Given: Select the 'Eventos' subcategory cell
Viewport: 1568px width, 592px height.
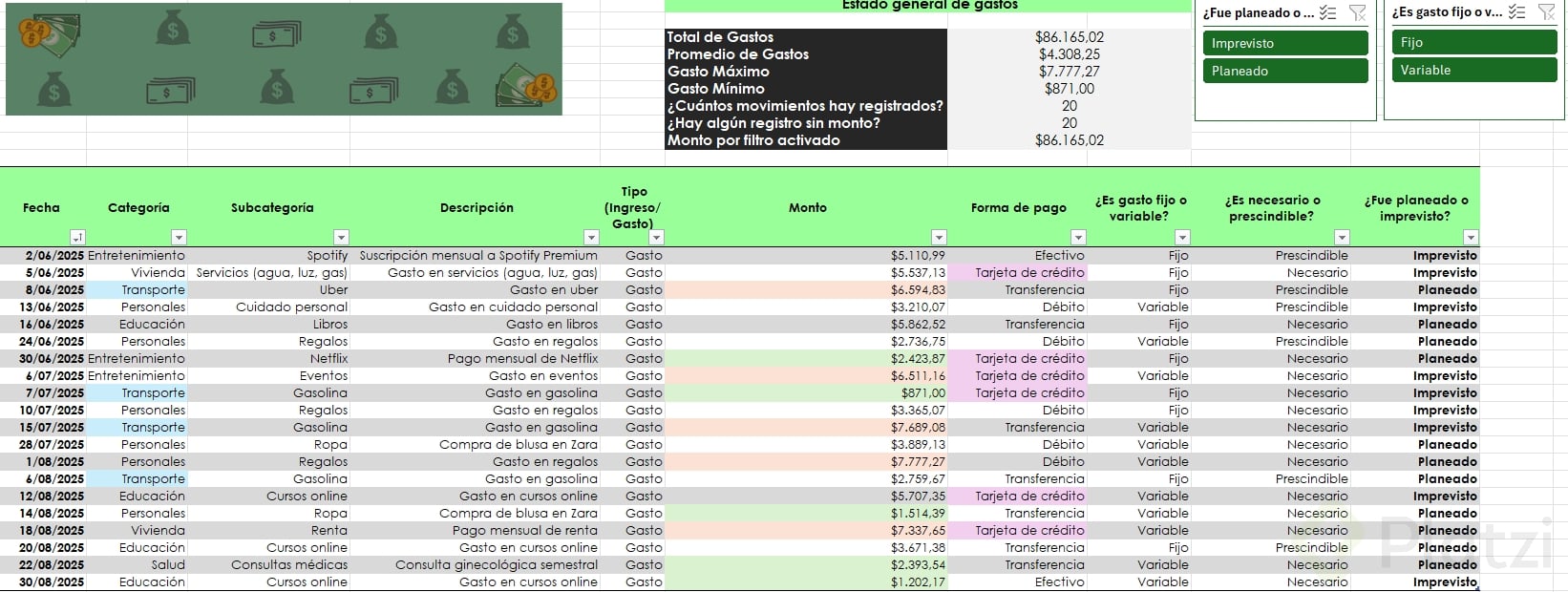Looking at the screenshot, I should (x=269, y=375).
